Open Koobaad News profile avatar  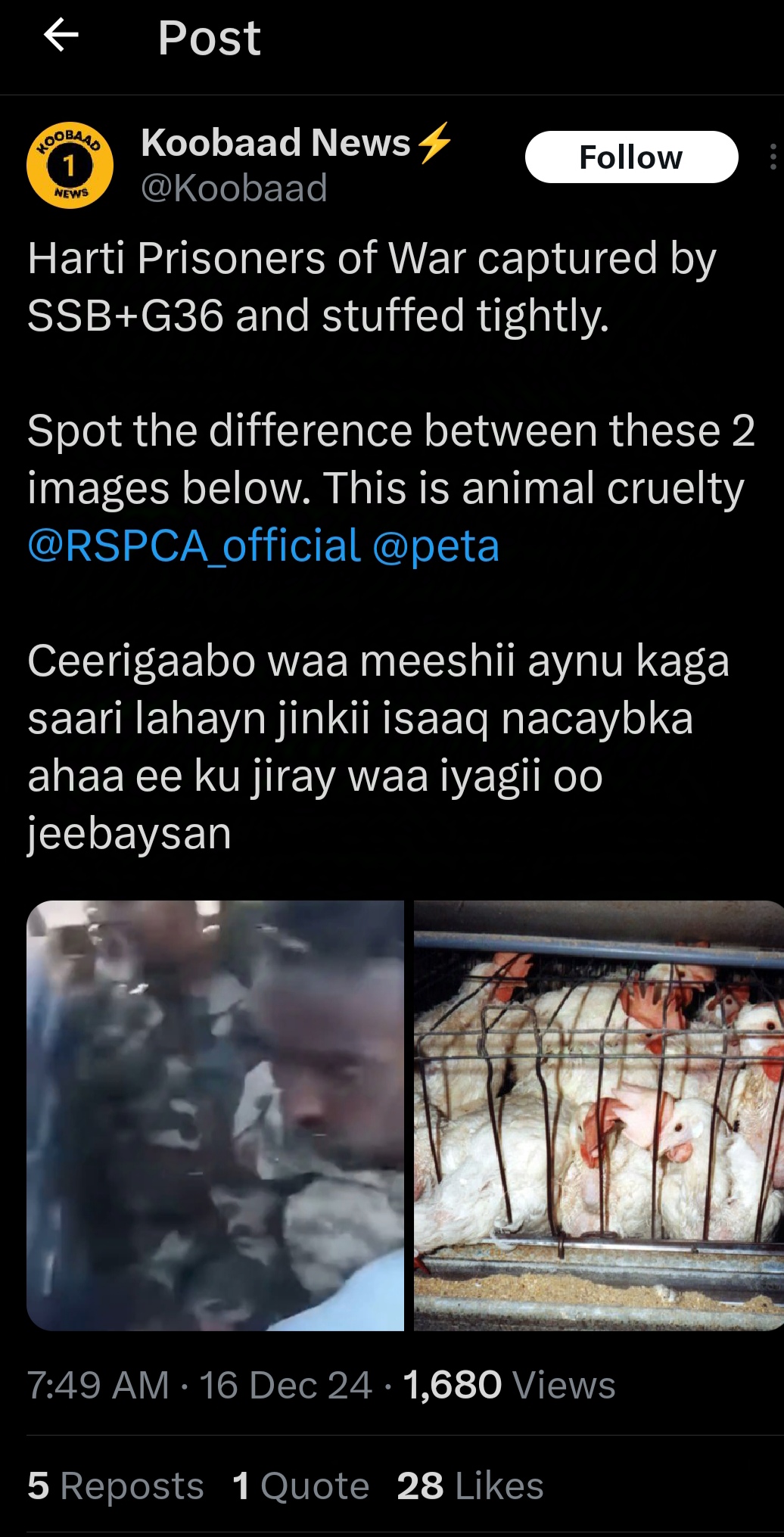70,165
